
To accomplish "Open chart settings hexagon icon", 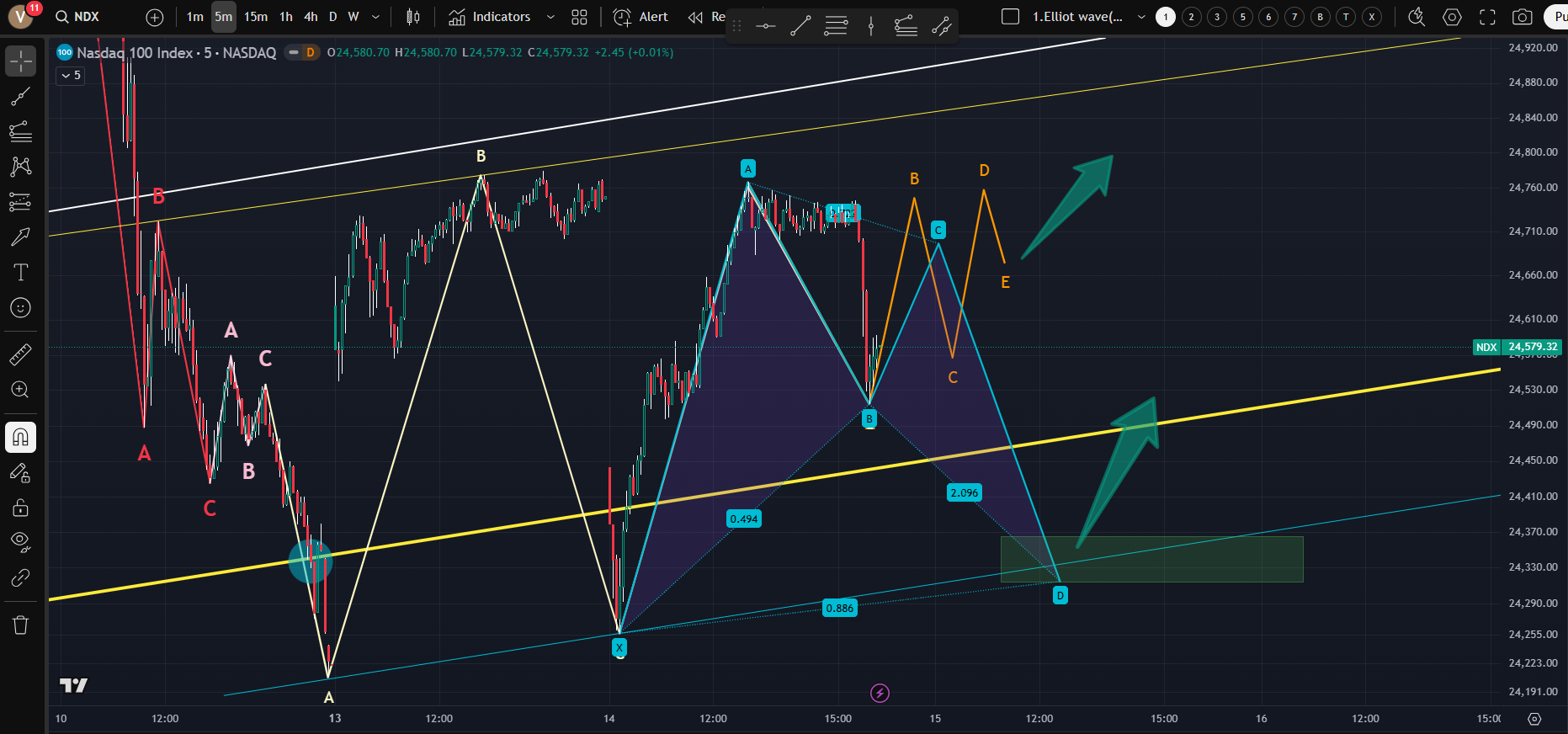I will 1452,17.
